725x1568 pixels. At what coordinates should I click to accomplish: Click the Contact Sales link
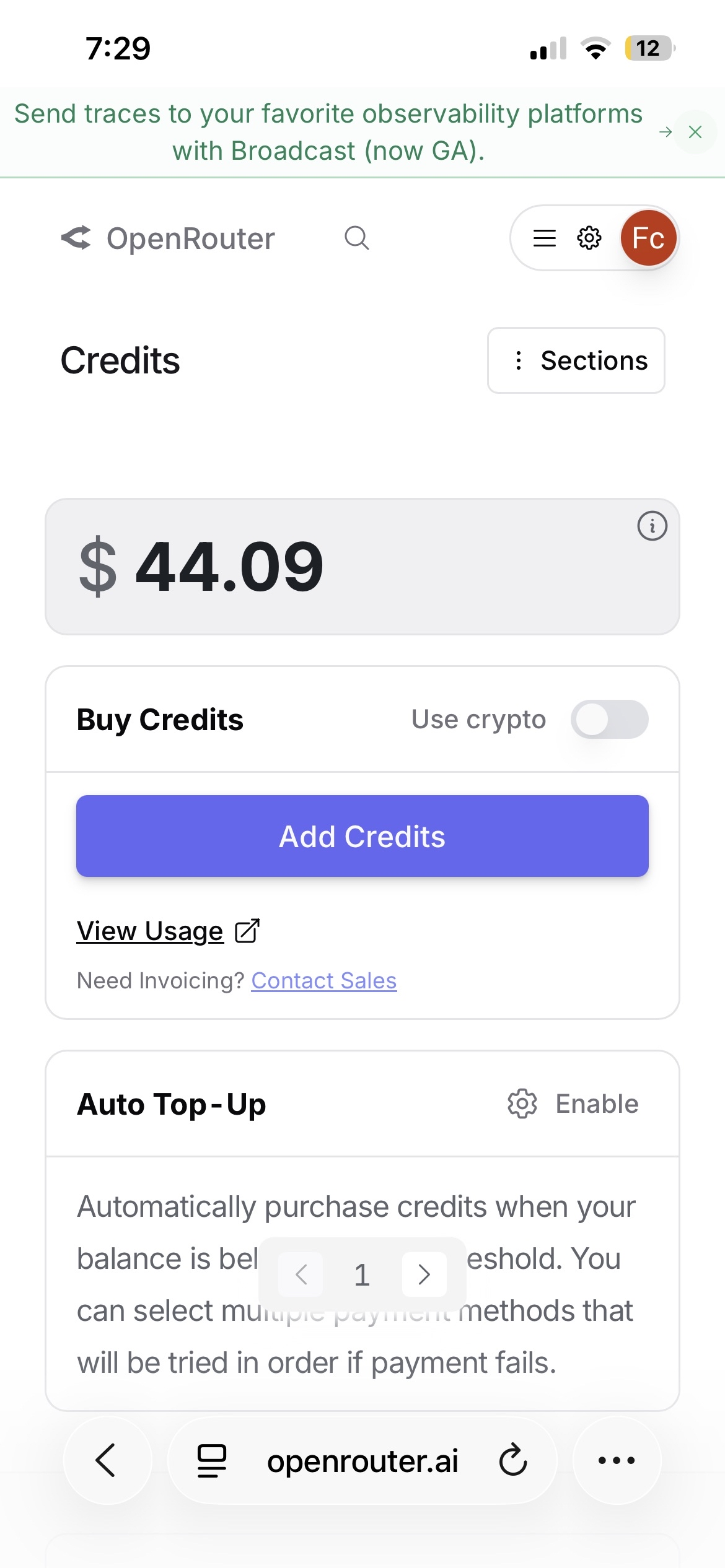point(323,981)
